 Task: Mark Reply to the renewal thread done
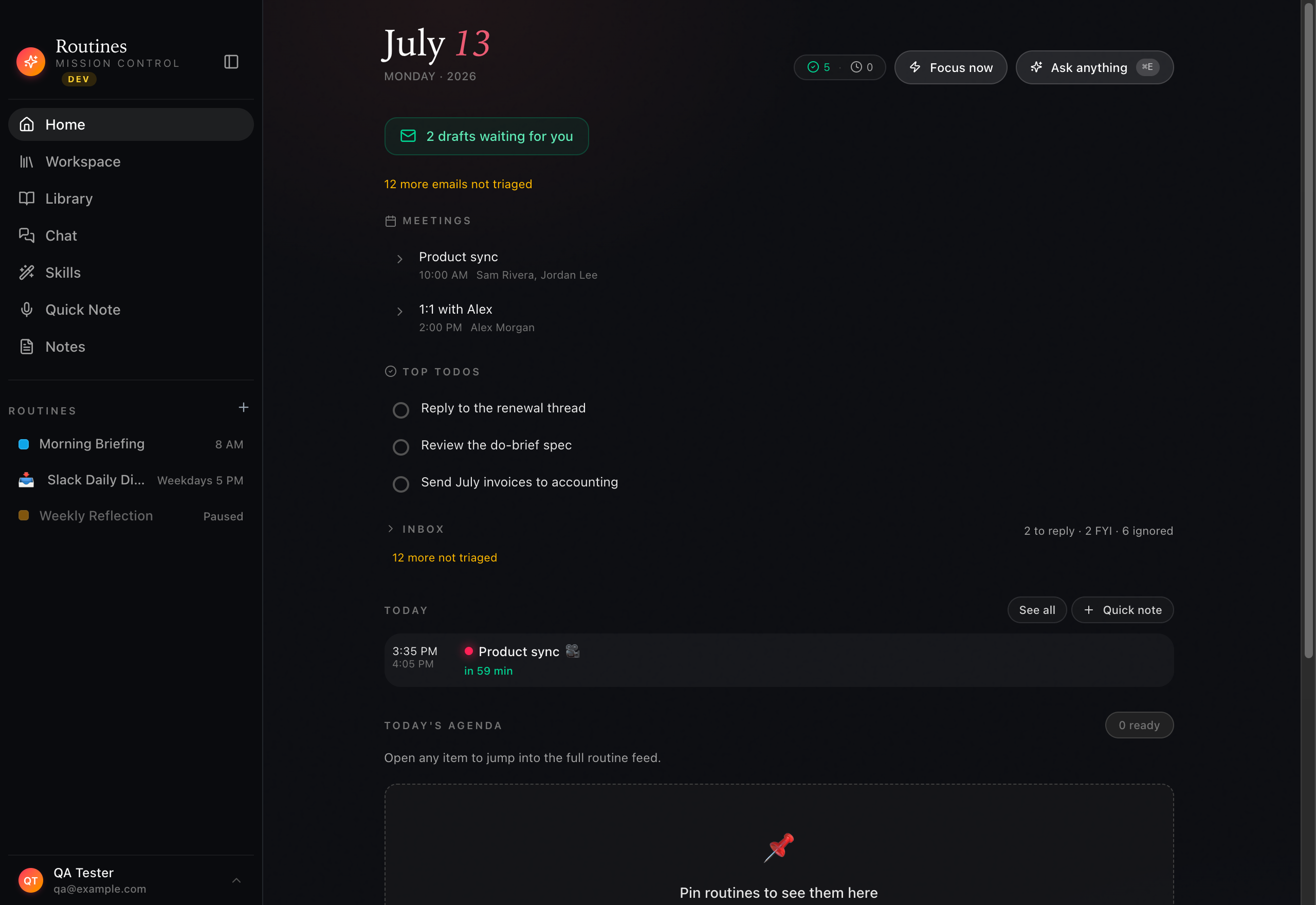(400, 410)
